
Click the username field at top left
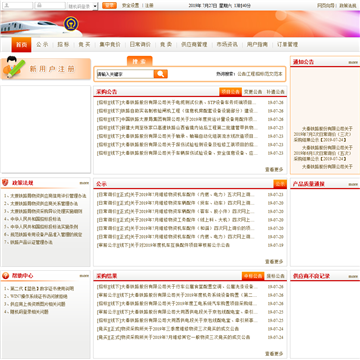click(18, 6)
